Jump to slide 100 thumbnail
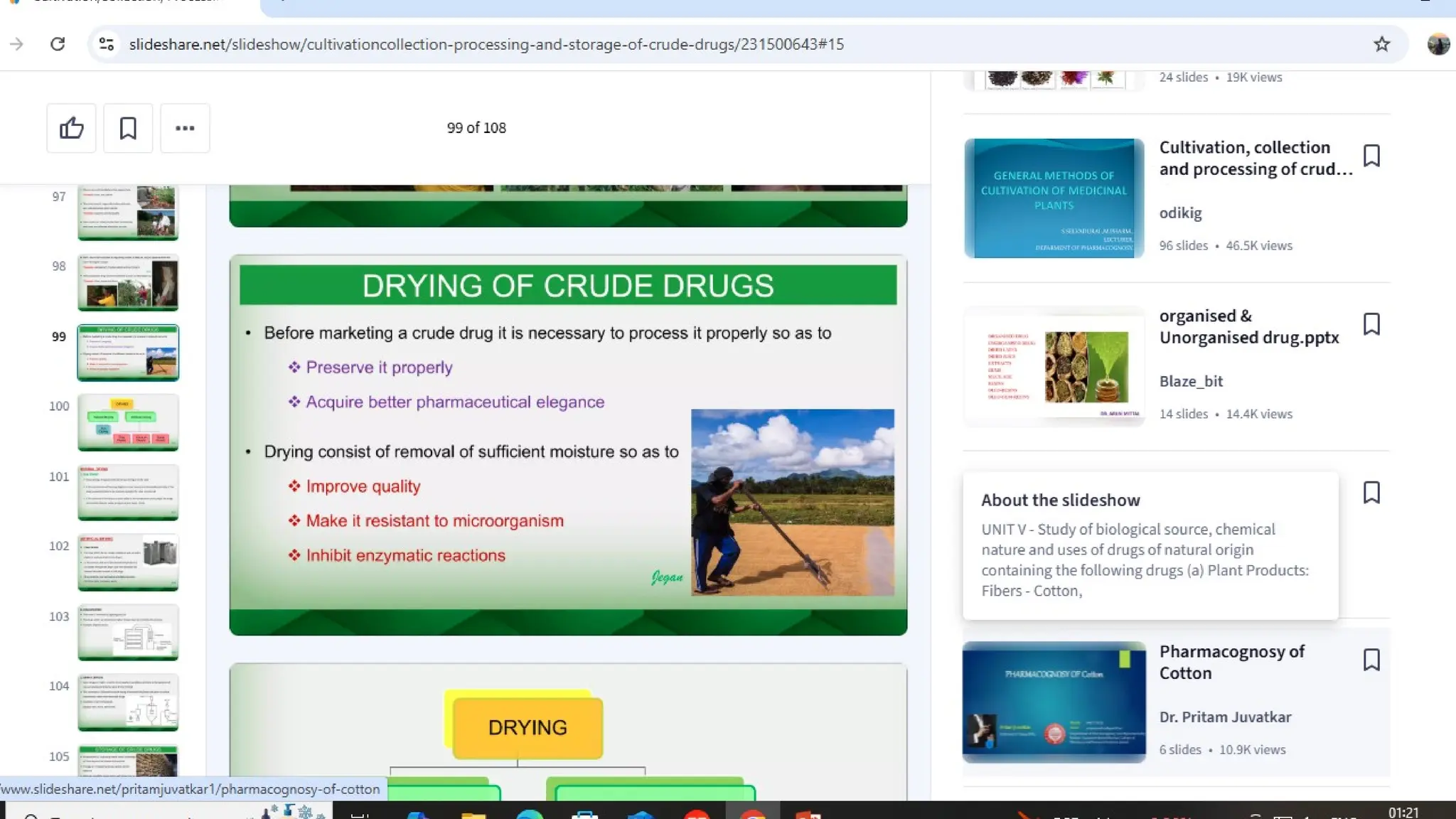Image resolution: width=1456 pixels, height=819 pixels. [x=128, y=423]
